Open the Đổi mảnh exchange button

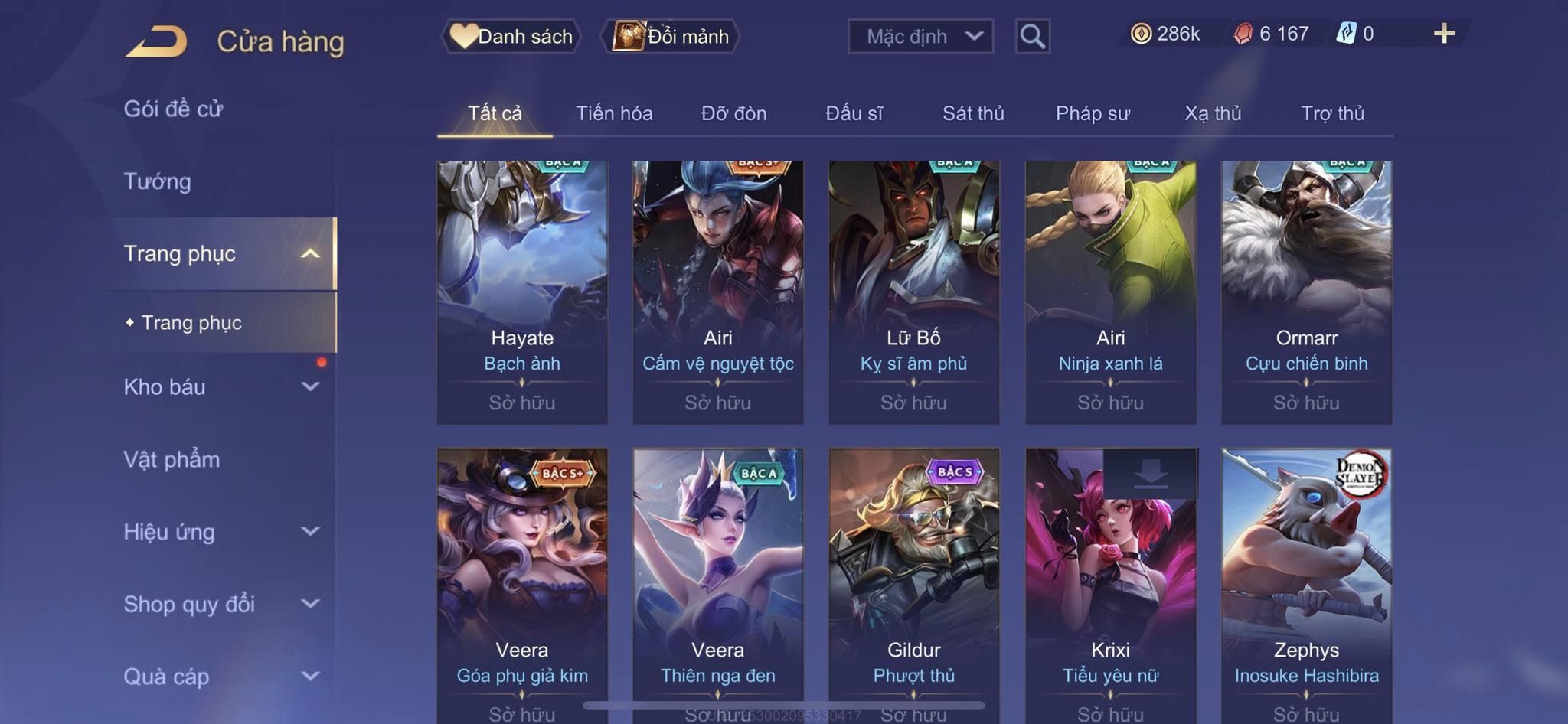coord(670,36)
